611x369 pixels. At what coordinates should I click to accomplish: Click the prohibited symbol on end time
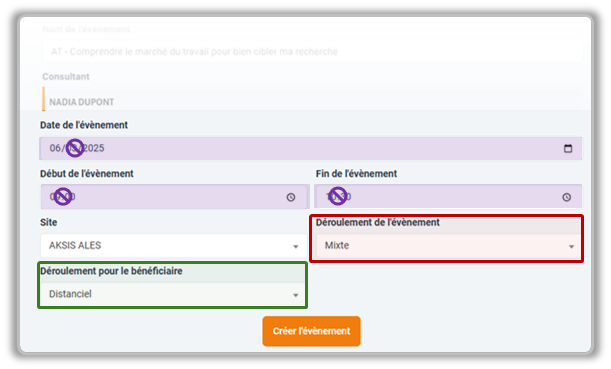[338, 196]
